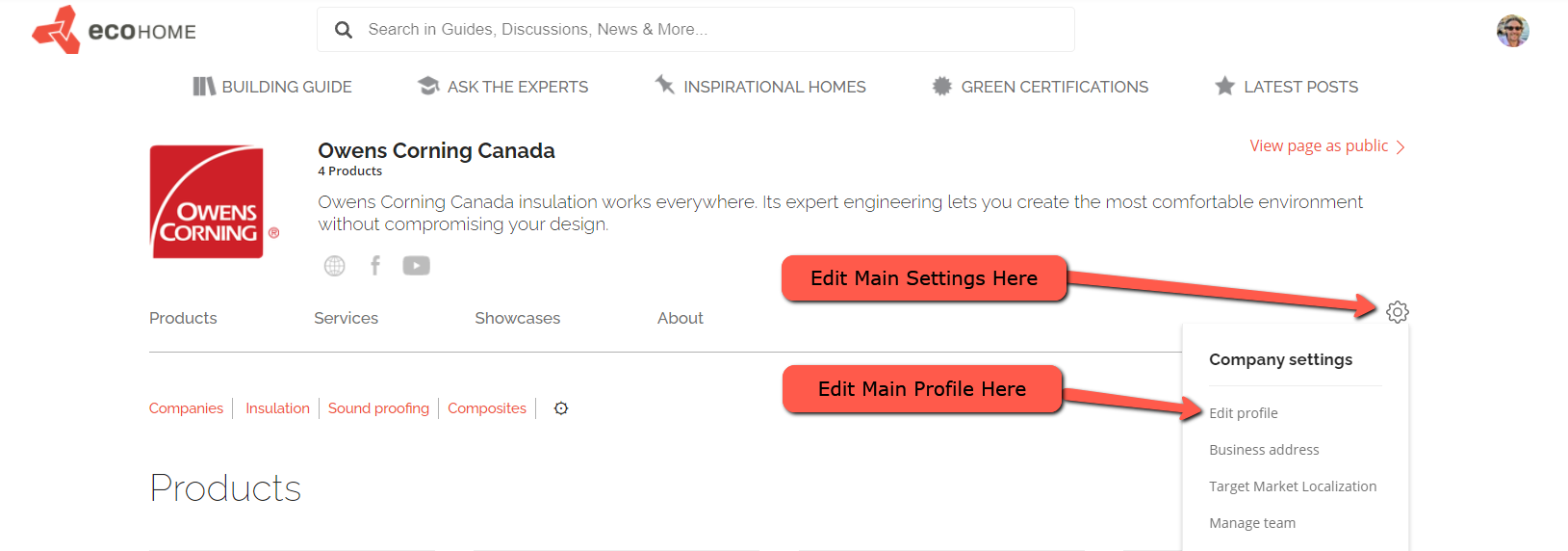Open company settings gear icon

coord(1397,312)
